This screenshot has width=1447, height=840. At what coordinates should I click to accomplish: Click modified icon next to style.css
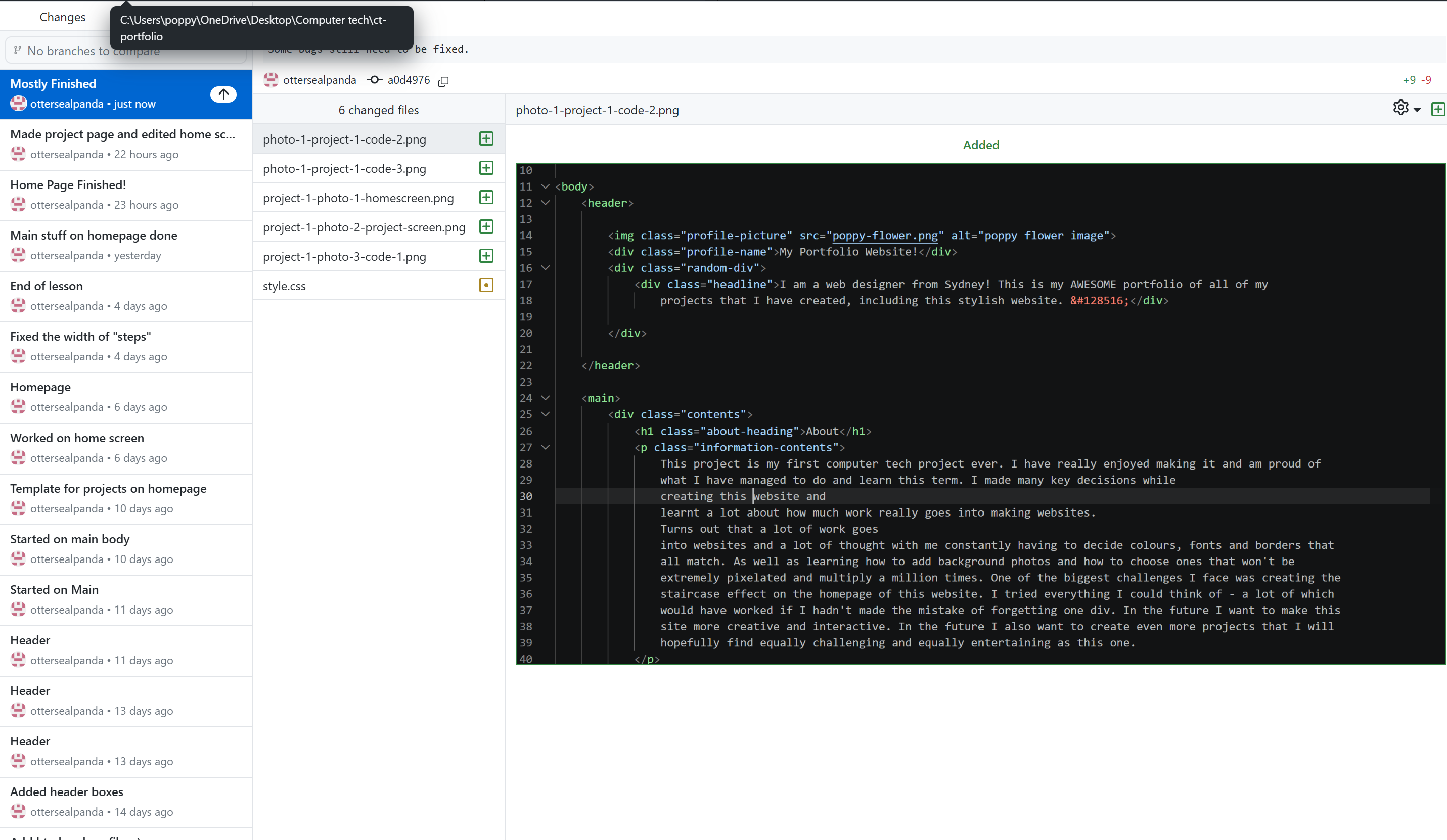point(486,286)
